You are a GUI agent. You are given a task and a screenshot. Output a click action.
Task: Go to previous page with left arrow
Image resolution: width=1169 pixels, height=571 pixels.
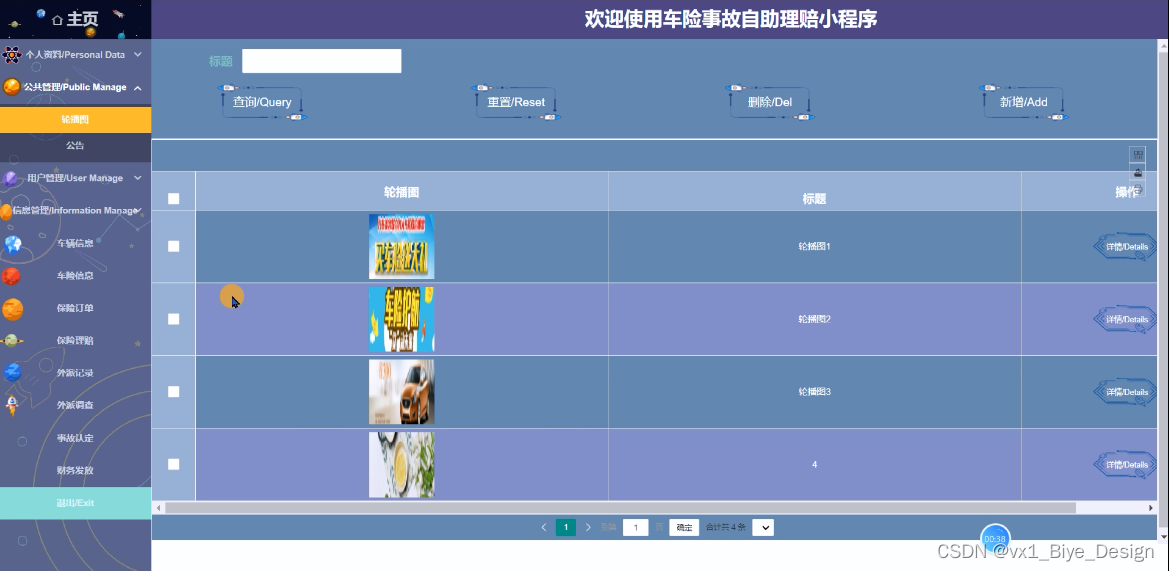click(x=543, y=527)
